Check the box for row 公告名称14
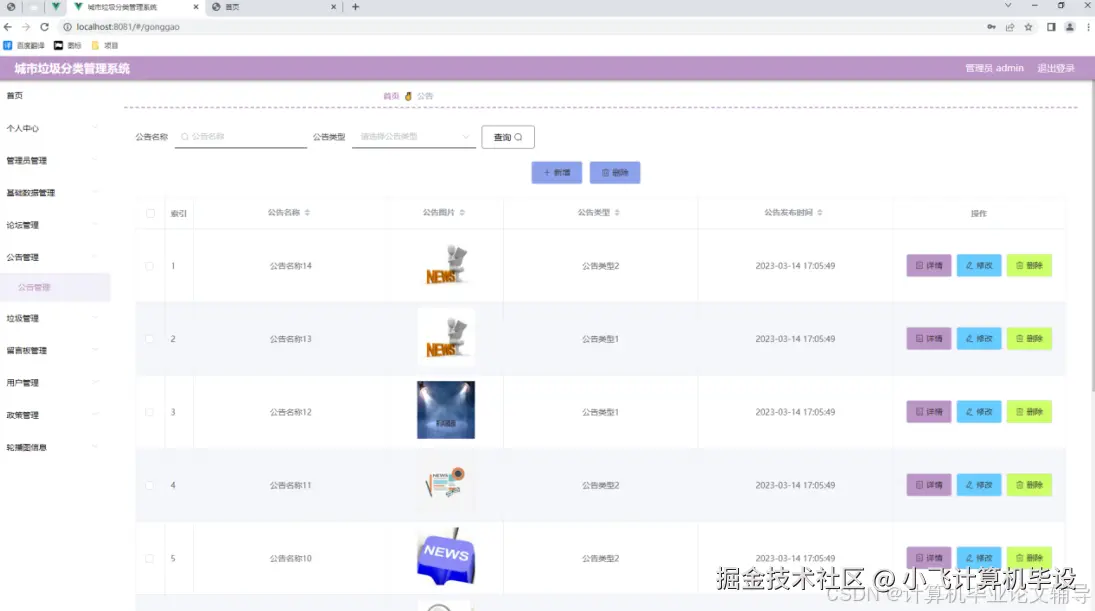 (x=149, y=266)
